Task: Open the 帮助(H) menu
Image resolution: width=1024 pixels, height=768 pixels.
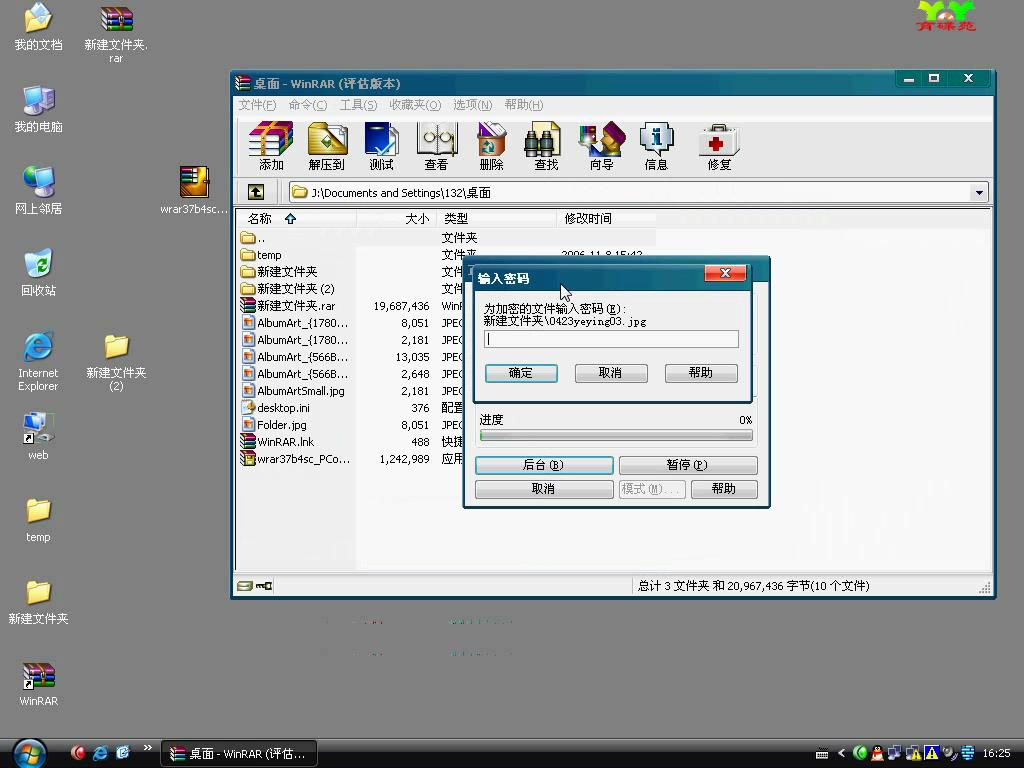Action: [x=524, y=105]
